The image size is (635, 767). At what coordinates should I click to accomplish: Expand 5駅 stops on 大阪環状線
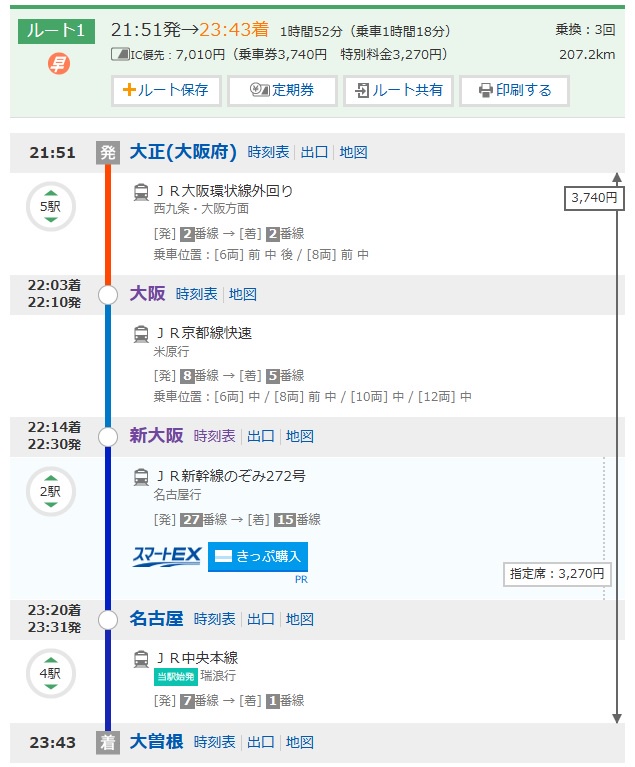(x=51, y=206)
